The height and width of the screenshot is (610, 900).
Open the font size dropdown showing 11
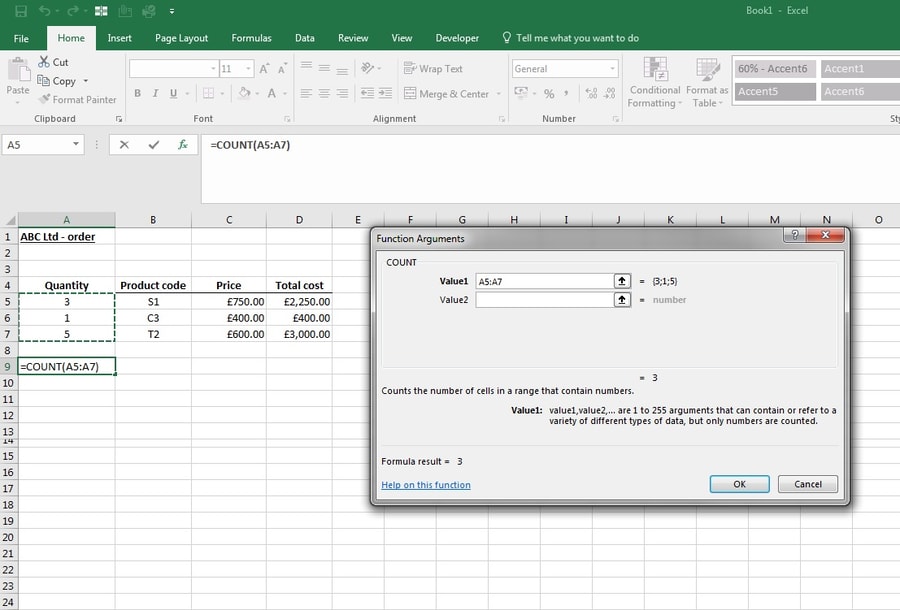pos(249,69)
